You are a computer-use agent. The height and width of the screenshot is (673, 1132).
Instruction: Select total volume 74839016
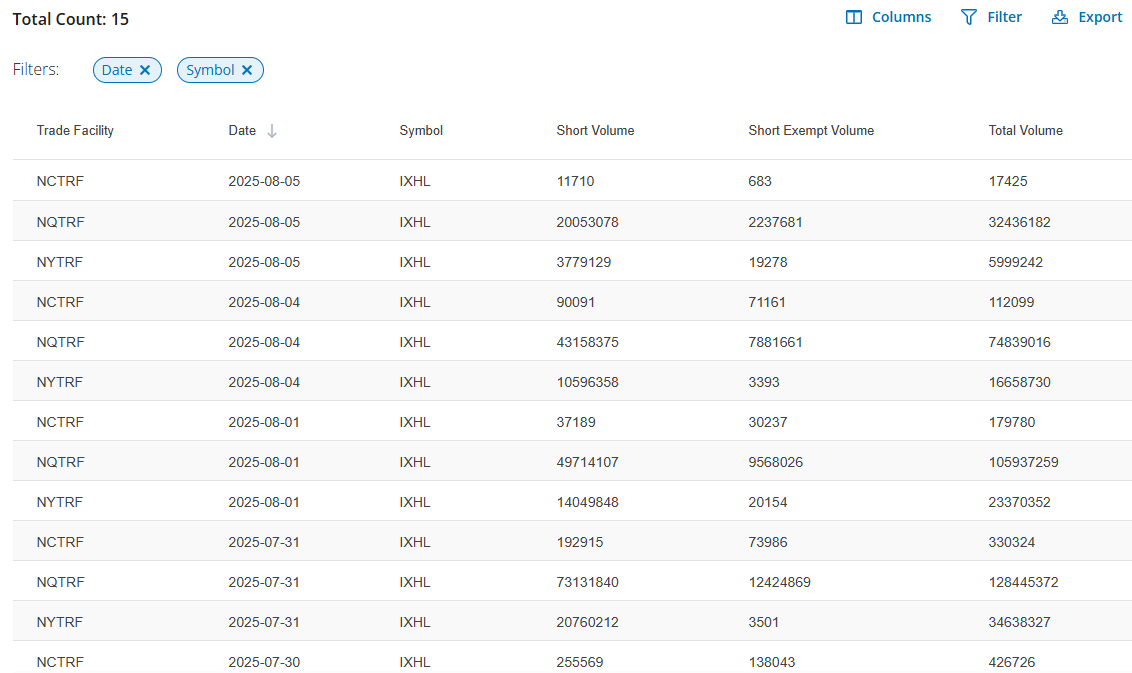click(x=1019, y=342)
